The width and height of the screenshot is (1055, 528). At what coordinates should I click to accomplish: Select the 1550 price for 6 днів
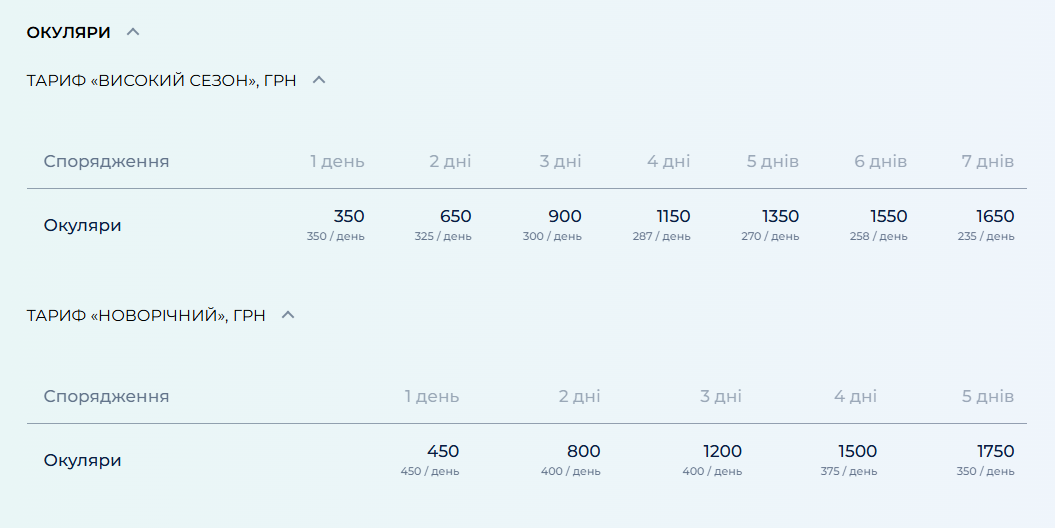[x=888, y=216]
